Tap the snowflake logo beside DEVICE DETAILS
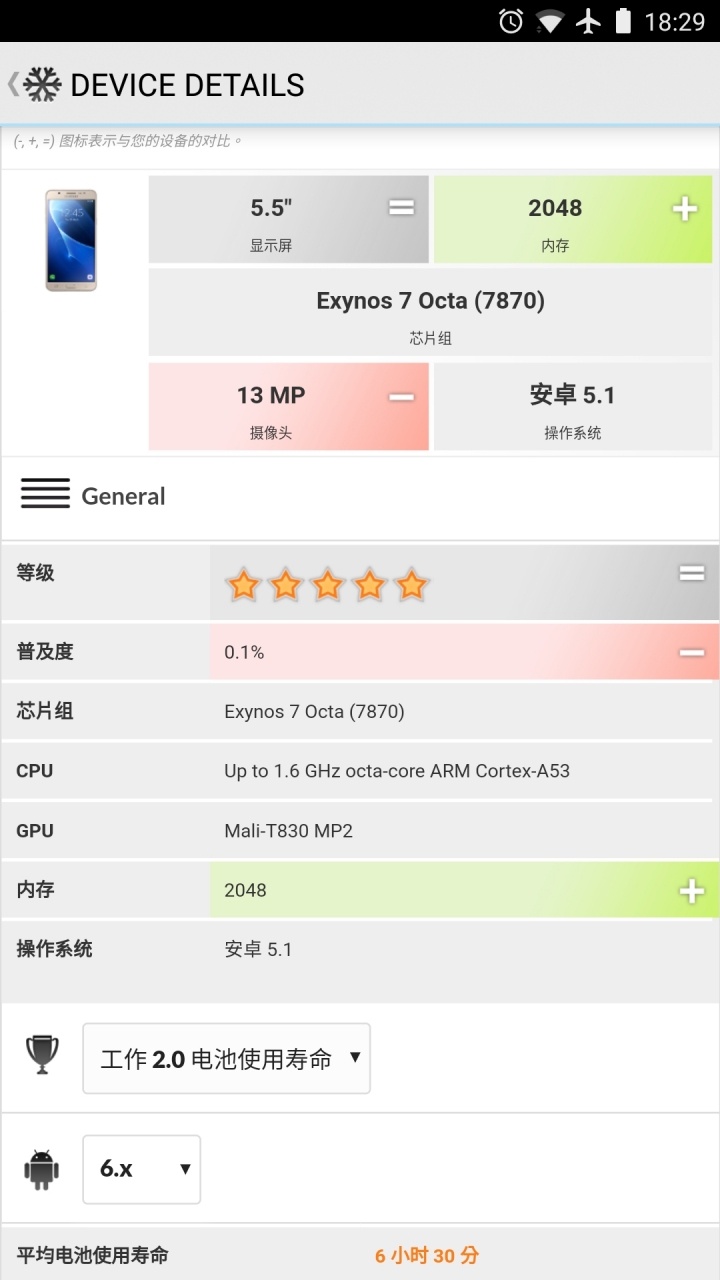This screenshot has height=1280, width=720. 42,85
